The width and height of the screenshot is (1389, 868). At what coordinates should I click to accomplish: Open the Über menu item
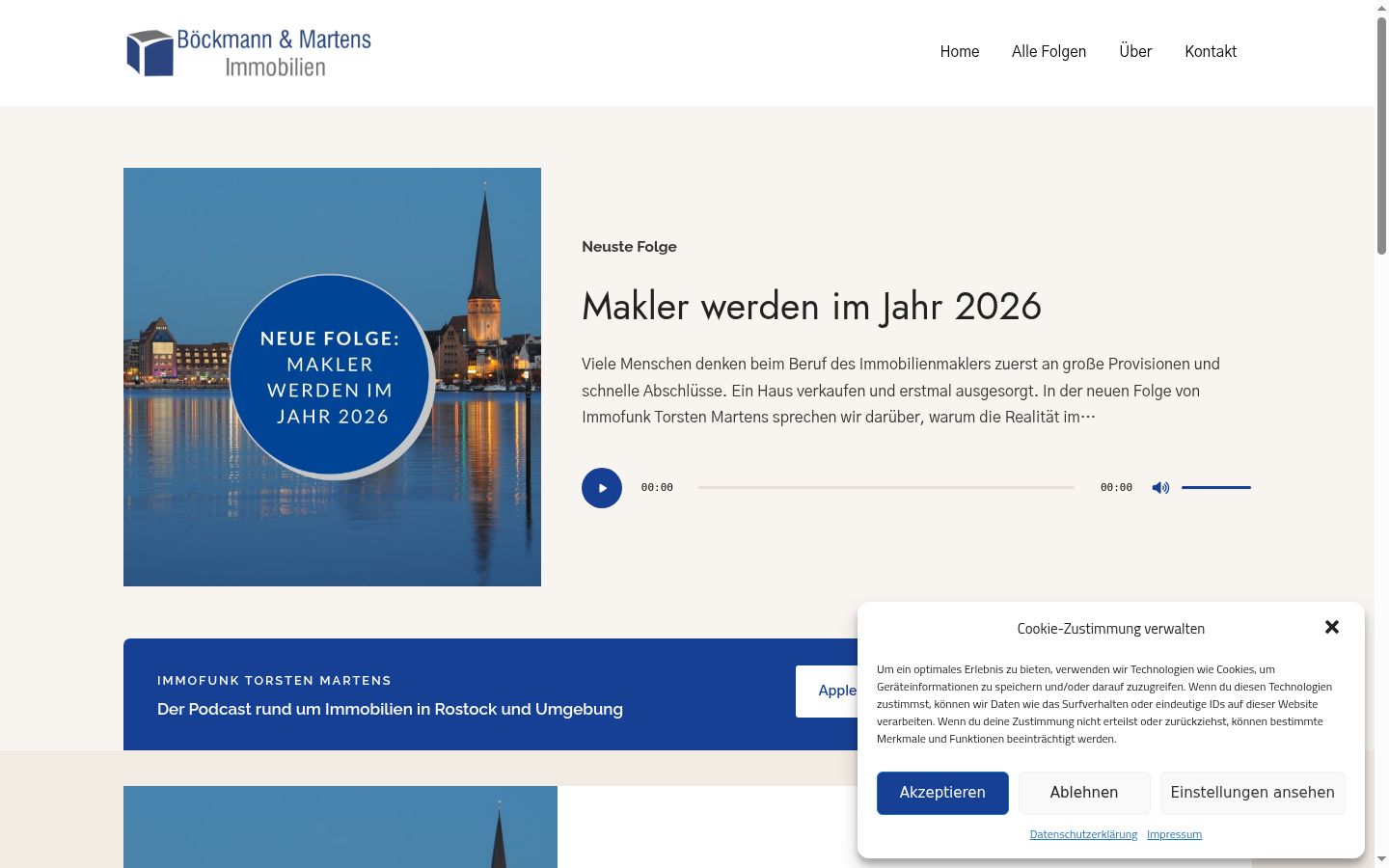coord(1135,51)
